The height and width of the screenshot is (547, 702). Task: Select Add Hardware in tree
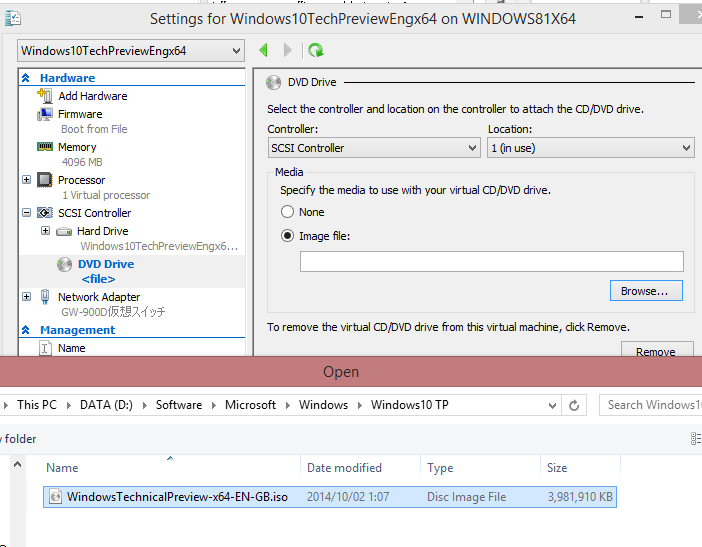93,96
